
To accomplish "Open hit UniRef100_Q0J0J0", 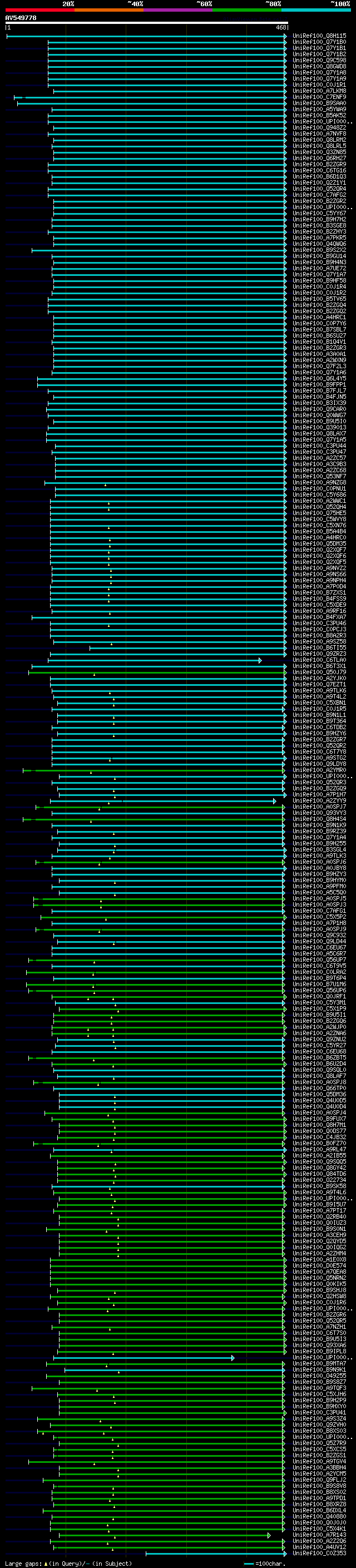I will tap(319, 1522).
